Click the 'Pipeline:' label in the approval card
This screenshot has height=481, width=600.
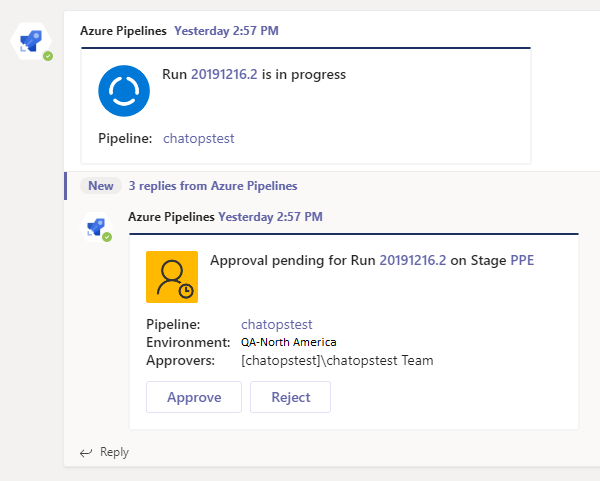pyautogui.click(x=173, y=324)
